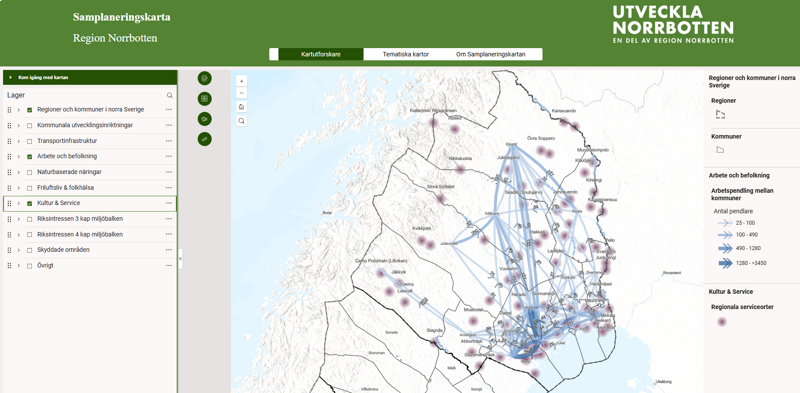Viewport: 800px width, 393px height.
Task: Expand Riksintressen 4 kap miljöbalken group
Action: click(x=19, y=235)
